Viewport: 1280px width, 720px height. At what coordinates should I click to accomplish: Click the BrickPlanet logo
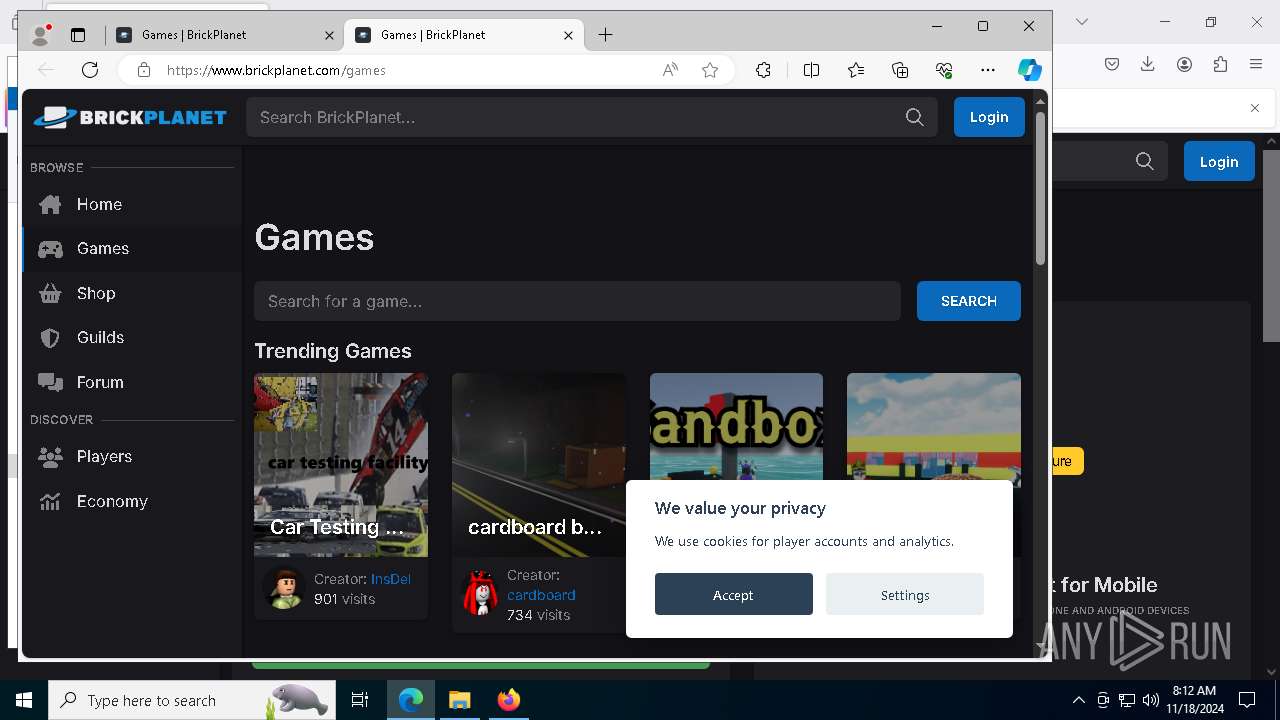click(x=130, y=117)
